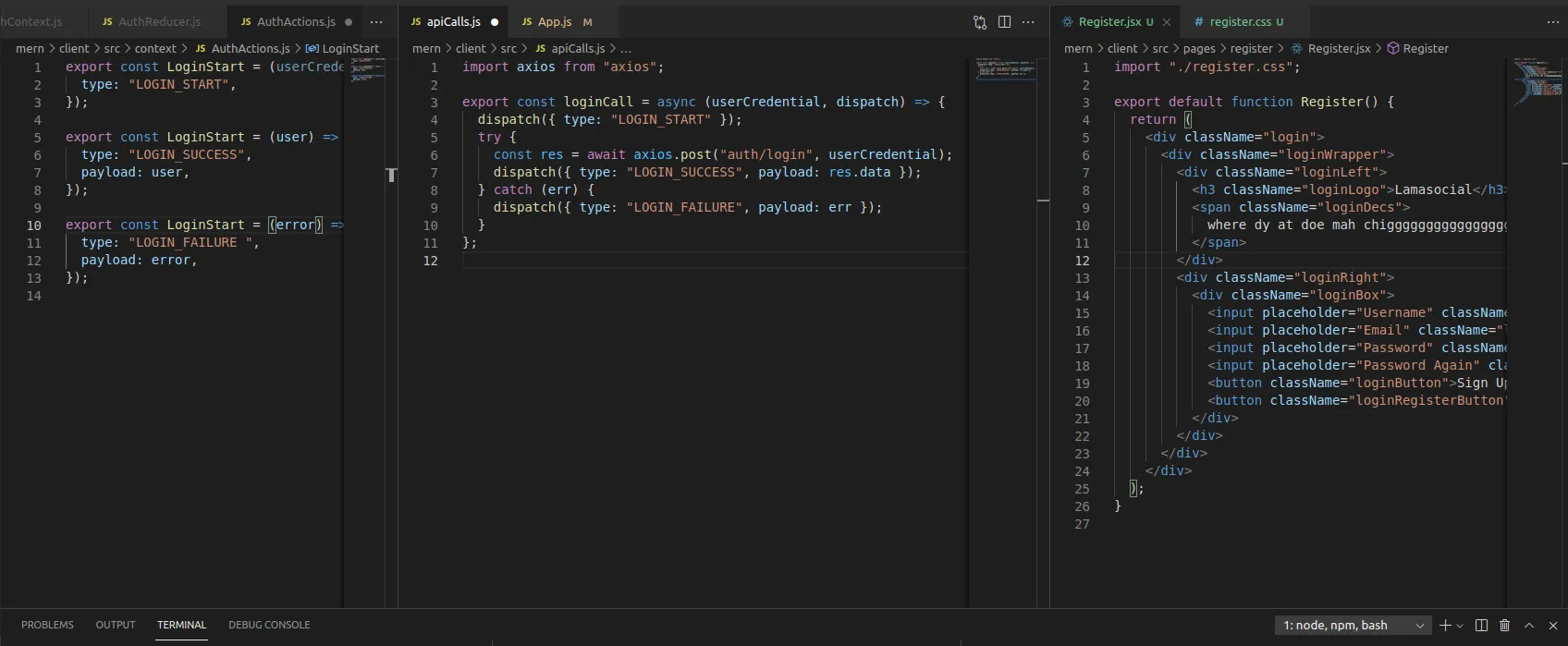Open more actions for Register.jsx editor group

click(1552, 22)
